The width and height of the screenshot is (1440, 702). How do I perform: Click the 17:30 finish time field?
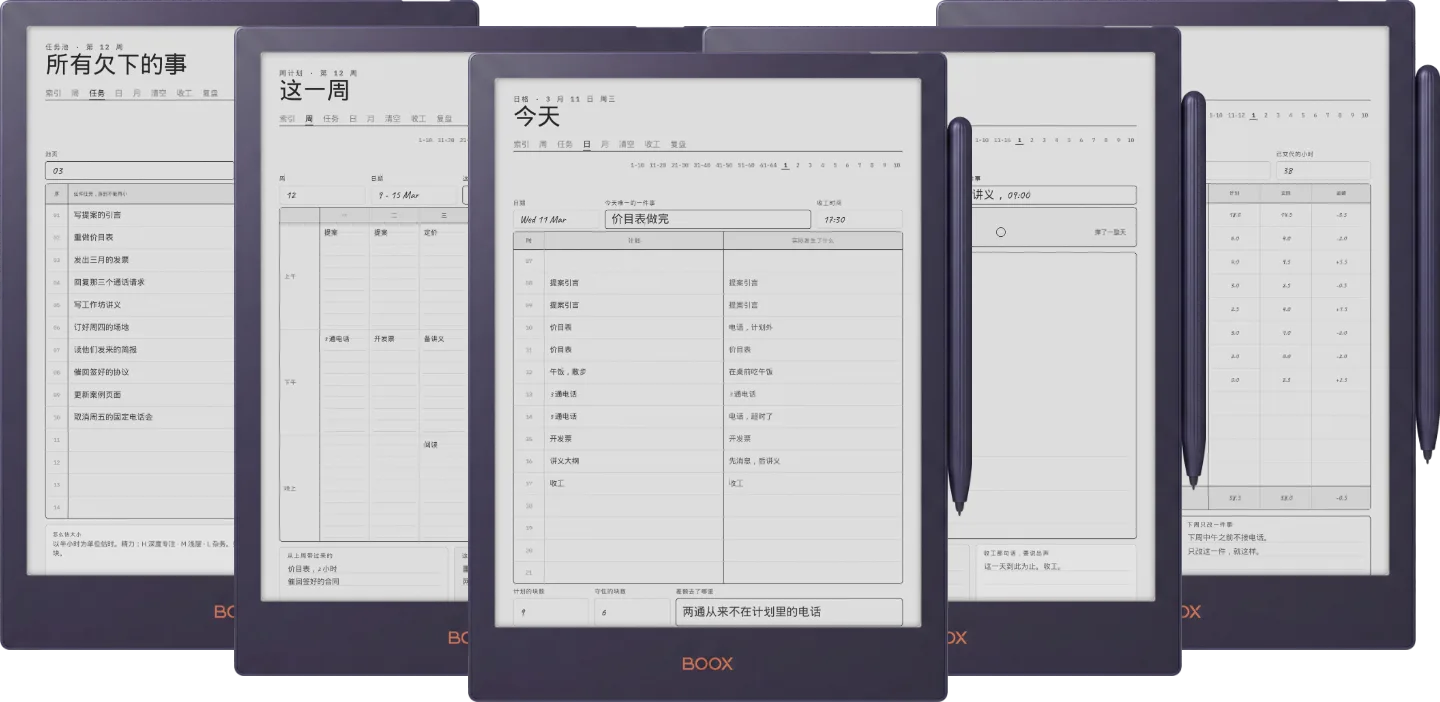point(860,219)
